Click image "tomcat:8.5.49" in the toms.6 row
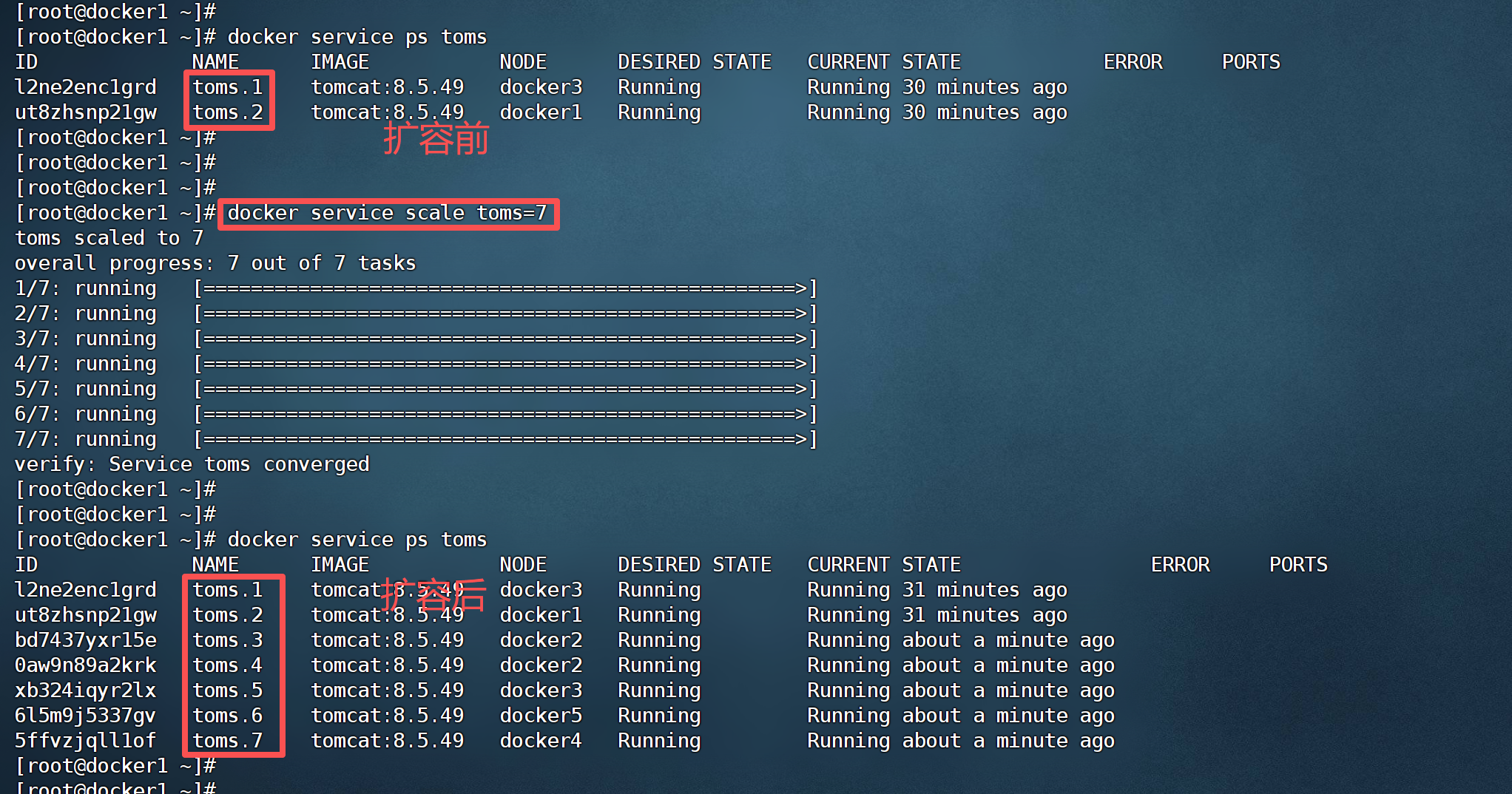This screenshot has height=794, width=1512. point(388,716)
